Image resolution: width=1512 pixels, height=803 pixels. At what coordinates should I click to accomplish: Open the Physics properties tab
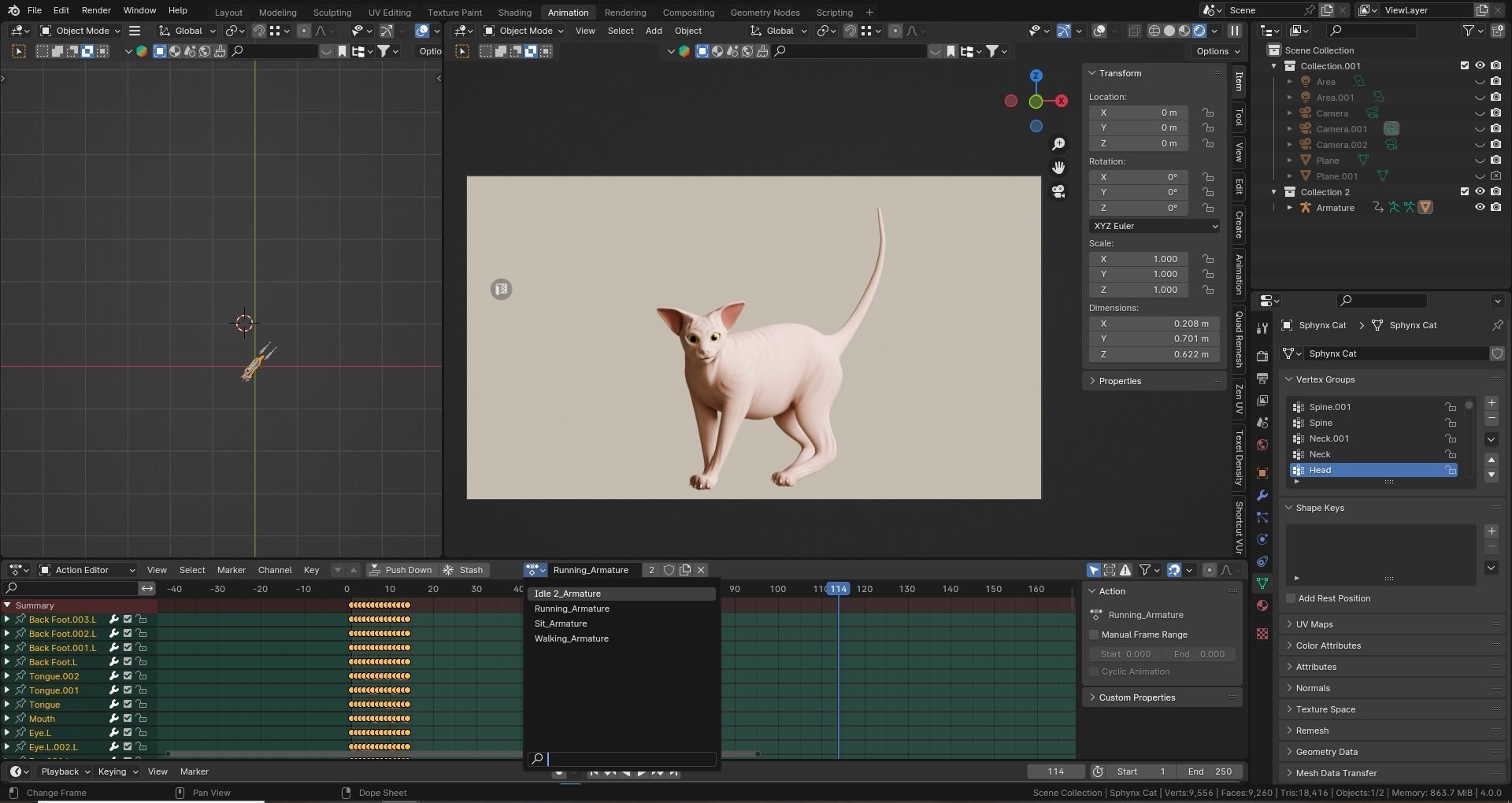1262,539
